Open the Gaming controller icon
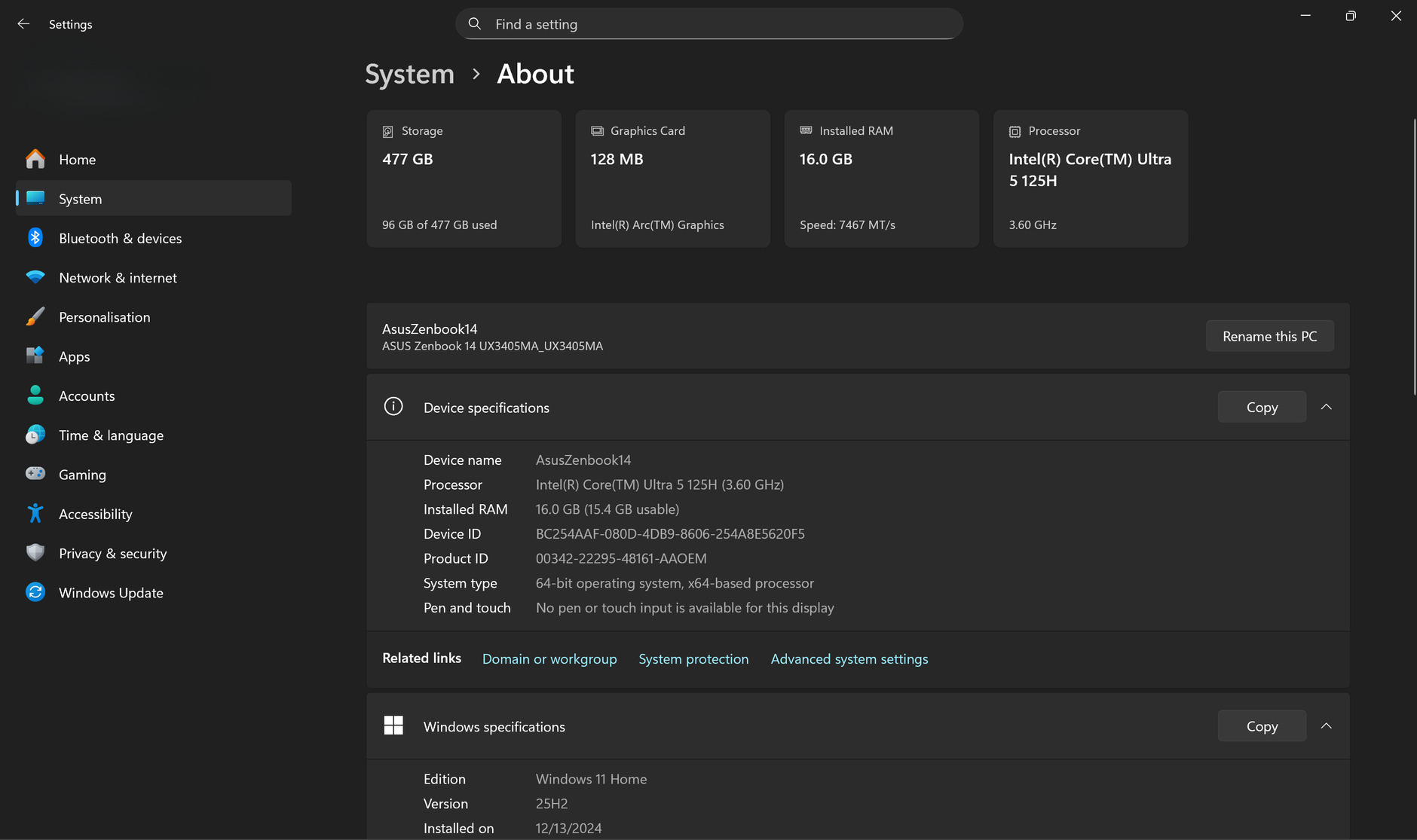The image size is (1417, 840). 35,474
